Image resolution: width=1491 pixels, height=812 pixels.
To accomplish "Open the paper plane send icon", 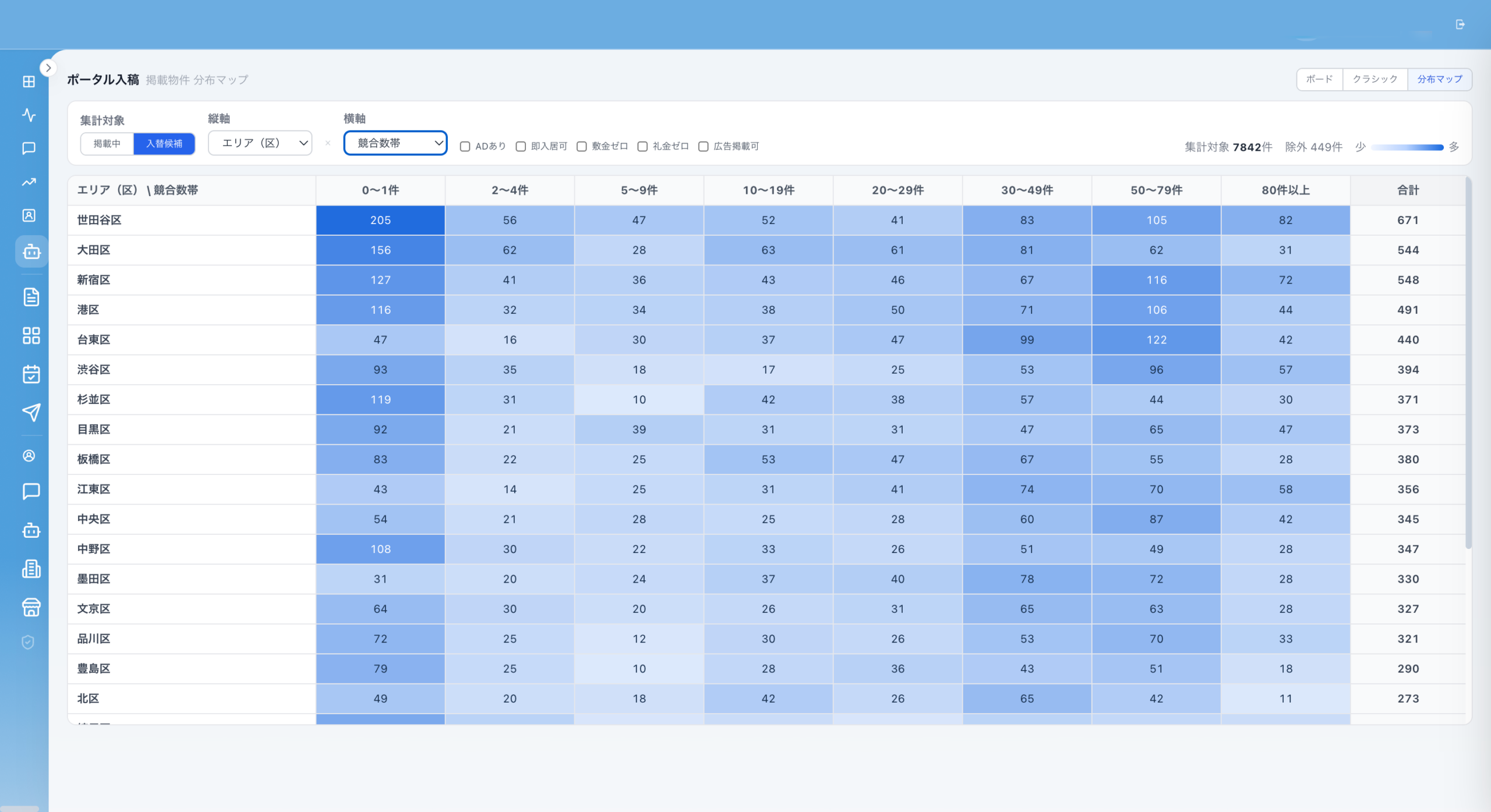I will point(31,413).
